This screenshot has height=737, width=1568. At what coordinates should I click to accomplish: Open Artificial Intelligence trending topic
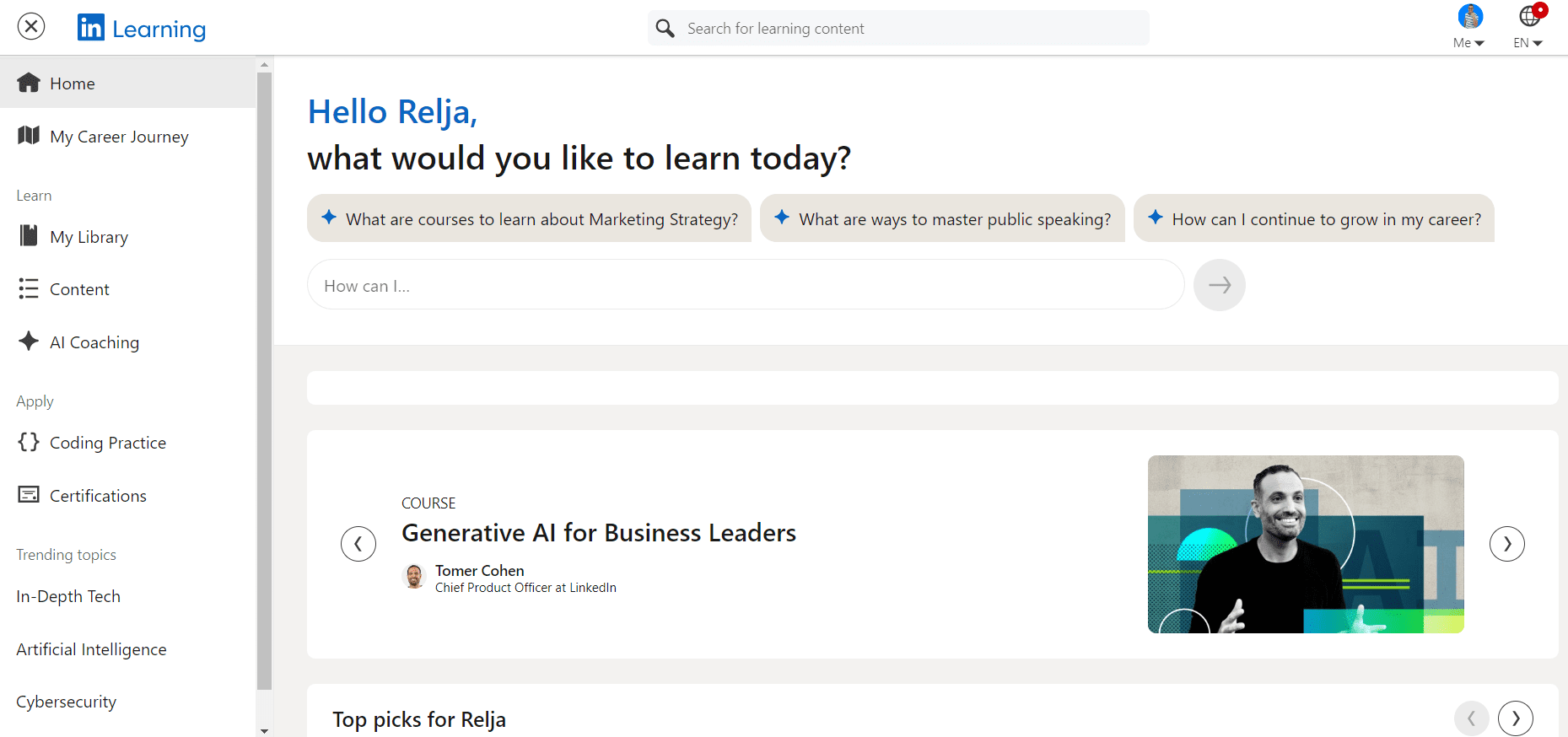91,649
